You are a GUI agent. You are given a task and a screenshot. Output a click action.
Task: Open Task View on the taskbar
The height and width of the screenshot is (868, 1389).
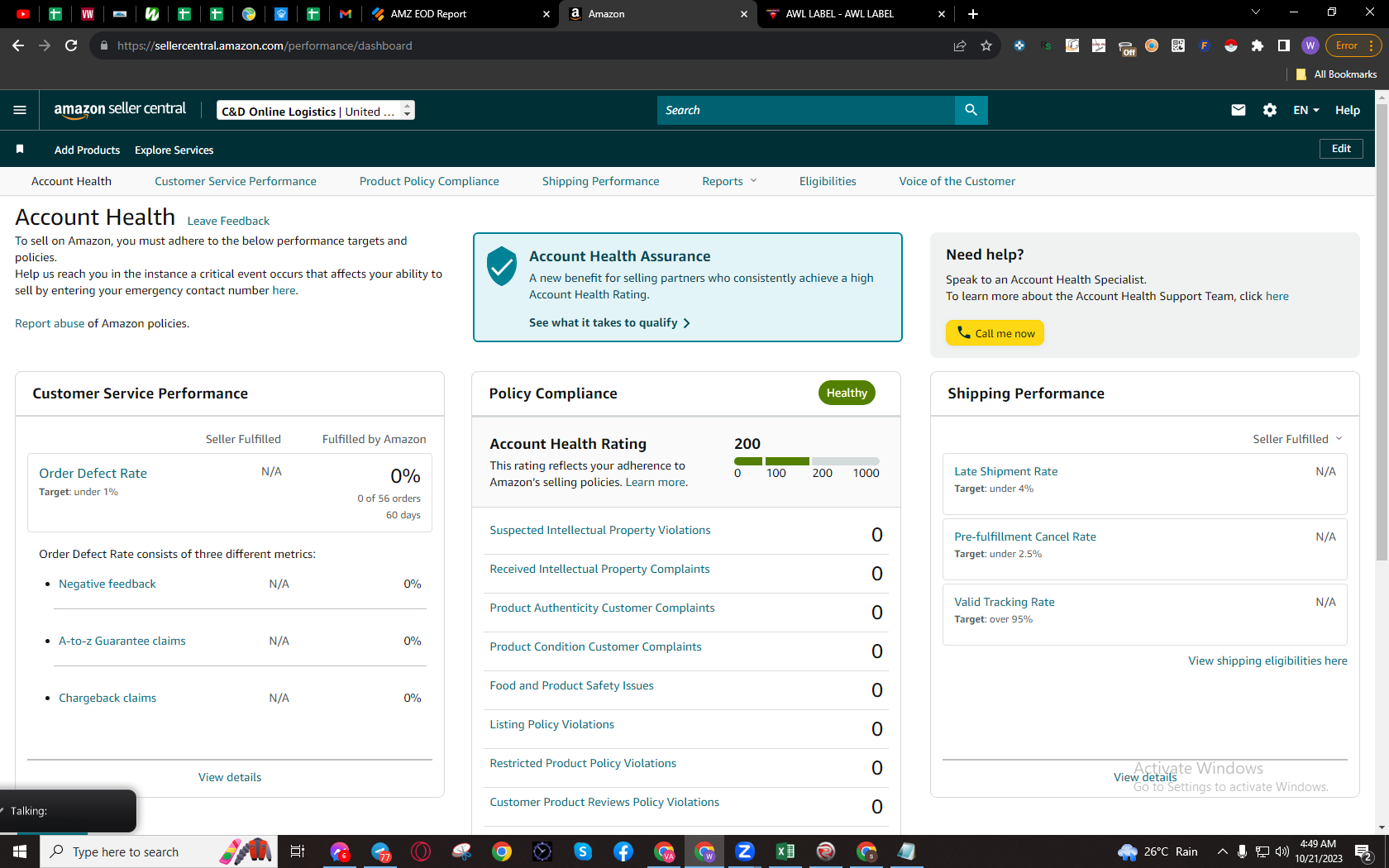(298, 851)
